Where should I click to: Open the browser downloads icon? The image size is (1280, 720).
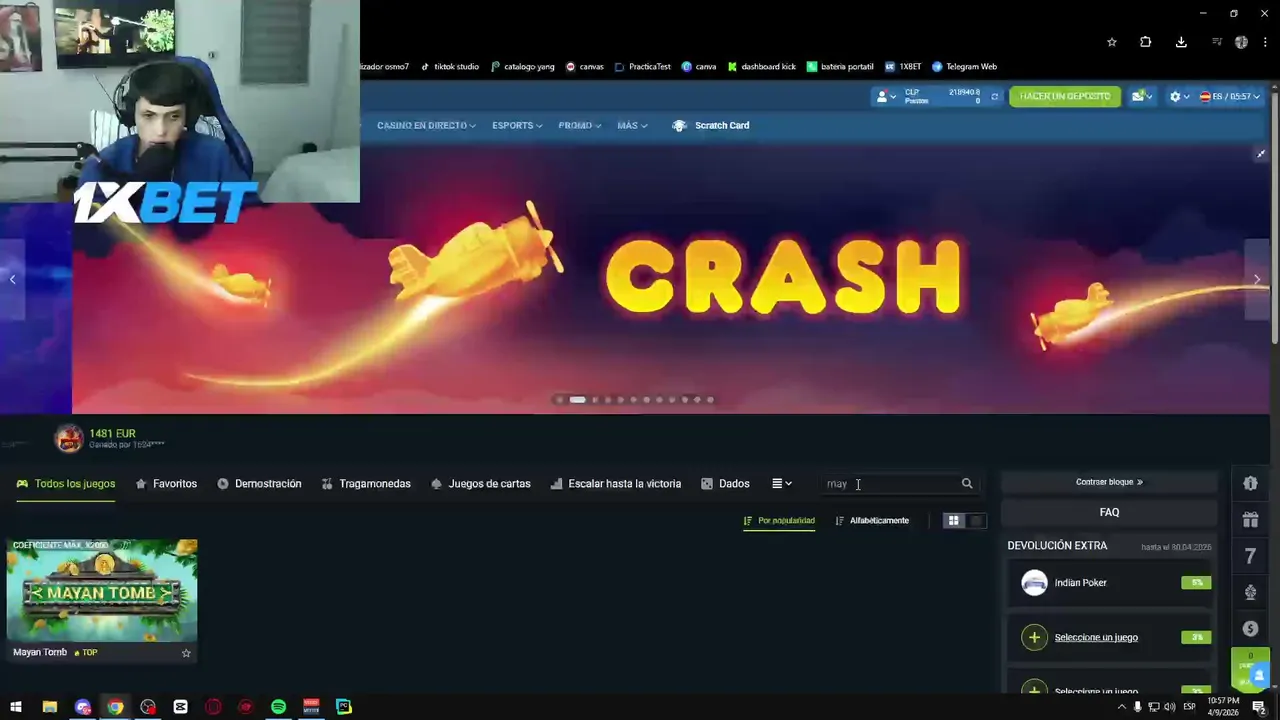pos(1181,42)
